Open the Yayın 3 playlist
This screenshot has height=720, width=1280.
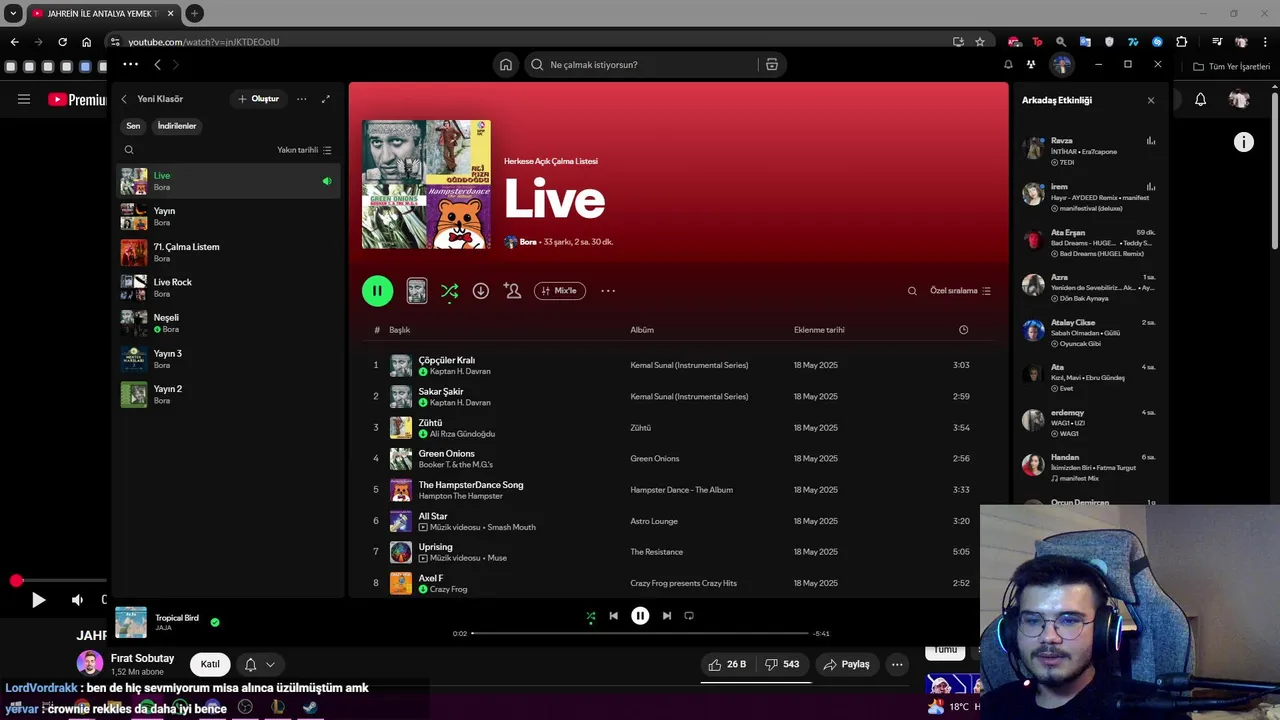[x=228, y=359]
